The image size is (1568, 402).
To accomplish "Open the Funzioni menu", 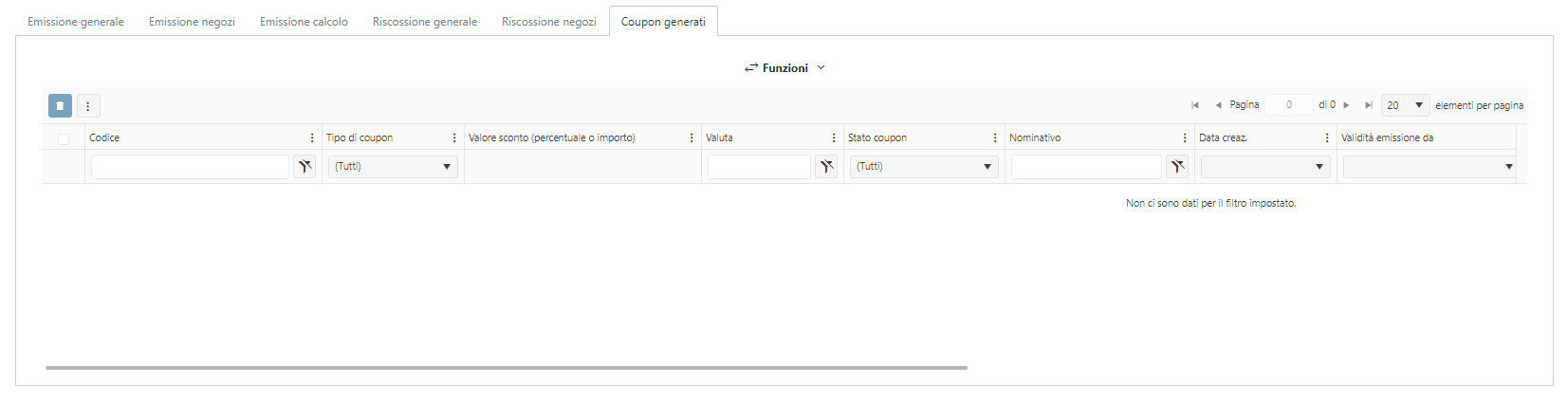I will click(x=784, y=68).
